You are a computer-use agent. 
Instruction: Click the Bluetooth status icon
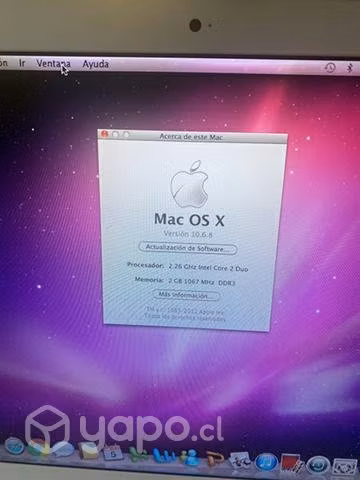coord(350,68)
